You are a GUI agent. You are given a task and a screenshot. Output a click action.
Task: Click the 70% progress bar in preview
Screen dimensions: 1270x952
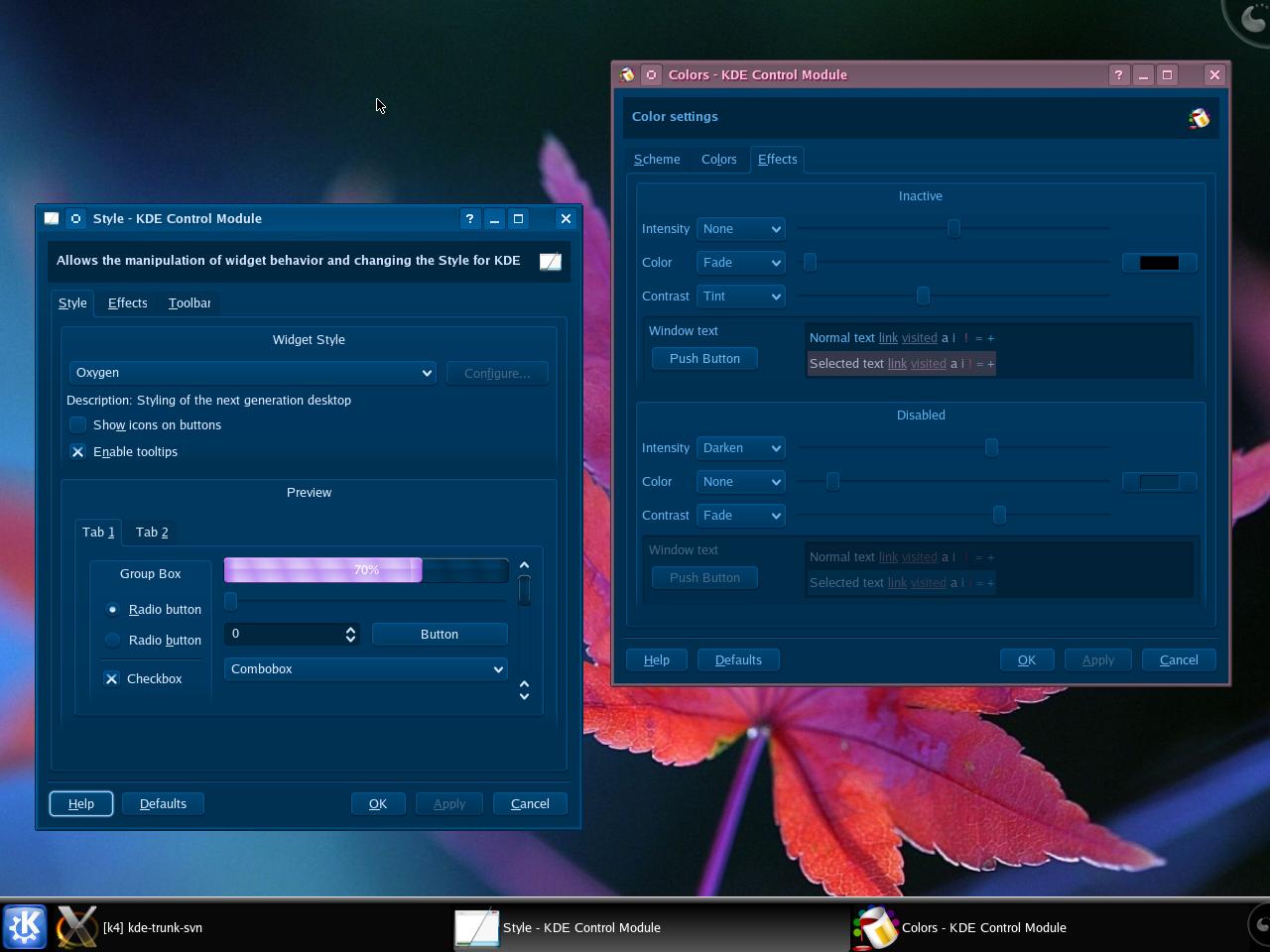pos(366,570)
